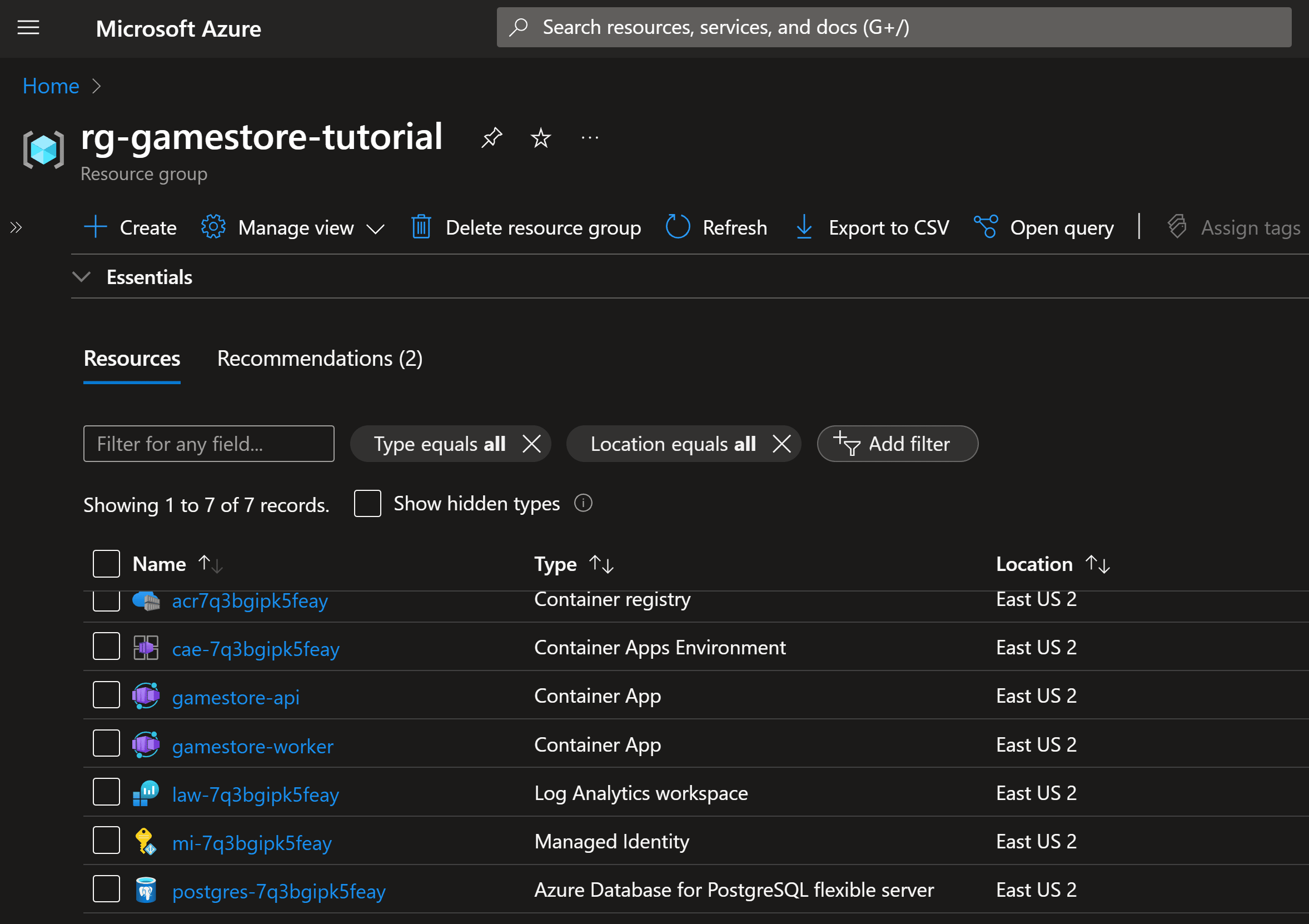Open the portal hamburger menu
The image size is (1309, 924).
28,27
